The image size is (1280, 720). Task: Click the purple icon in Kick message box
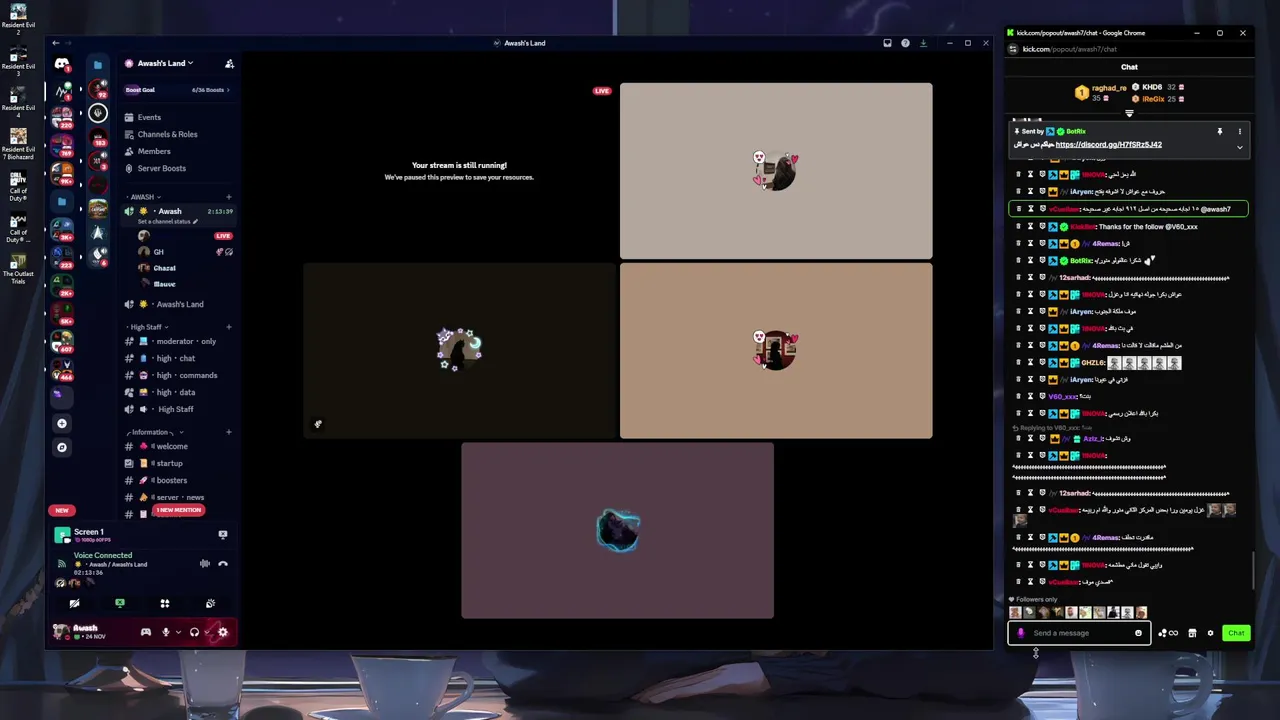(x=1021, y=633)
